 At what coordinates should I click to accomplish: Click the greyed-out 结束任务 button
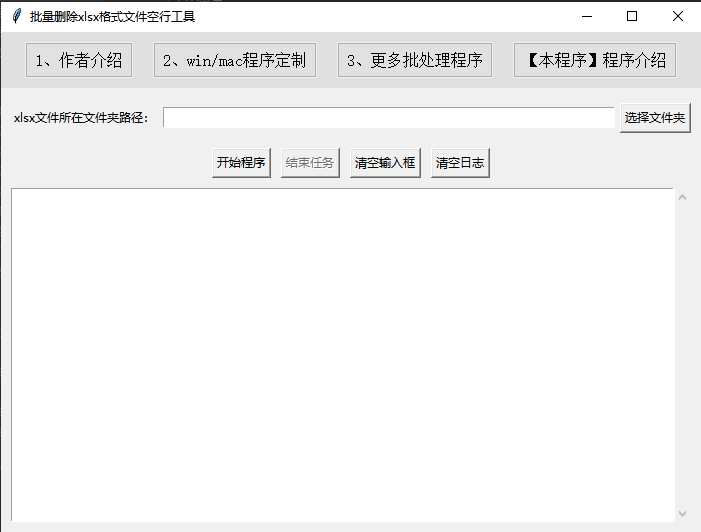(x=310, y=163)
